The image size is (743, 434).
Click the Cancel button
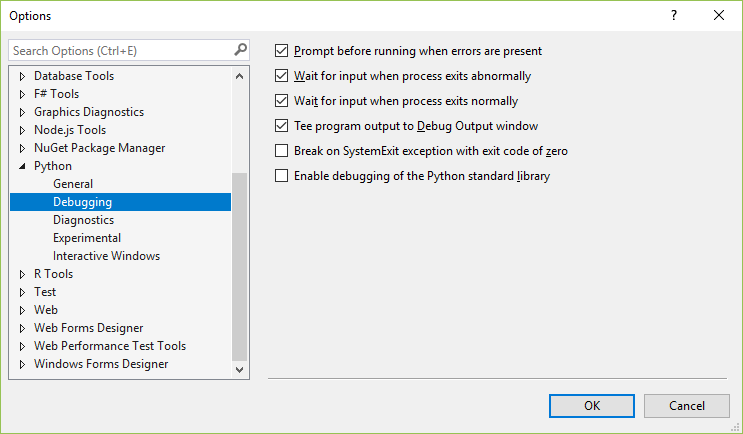point(687,405)
